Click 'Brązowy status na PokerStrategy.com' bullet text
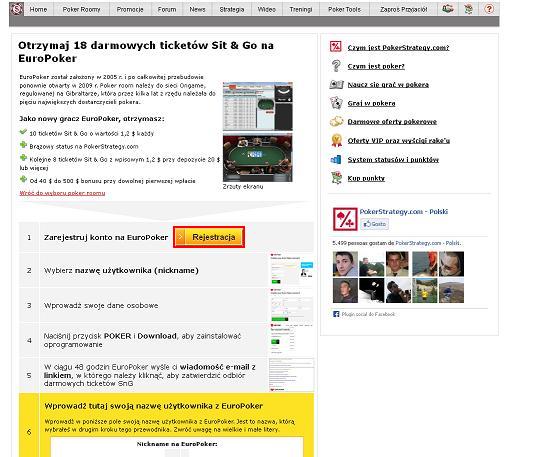 pyautogui.click(x=84, y=146)
